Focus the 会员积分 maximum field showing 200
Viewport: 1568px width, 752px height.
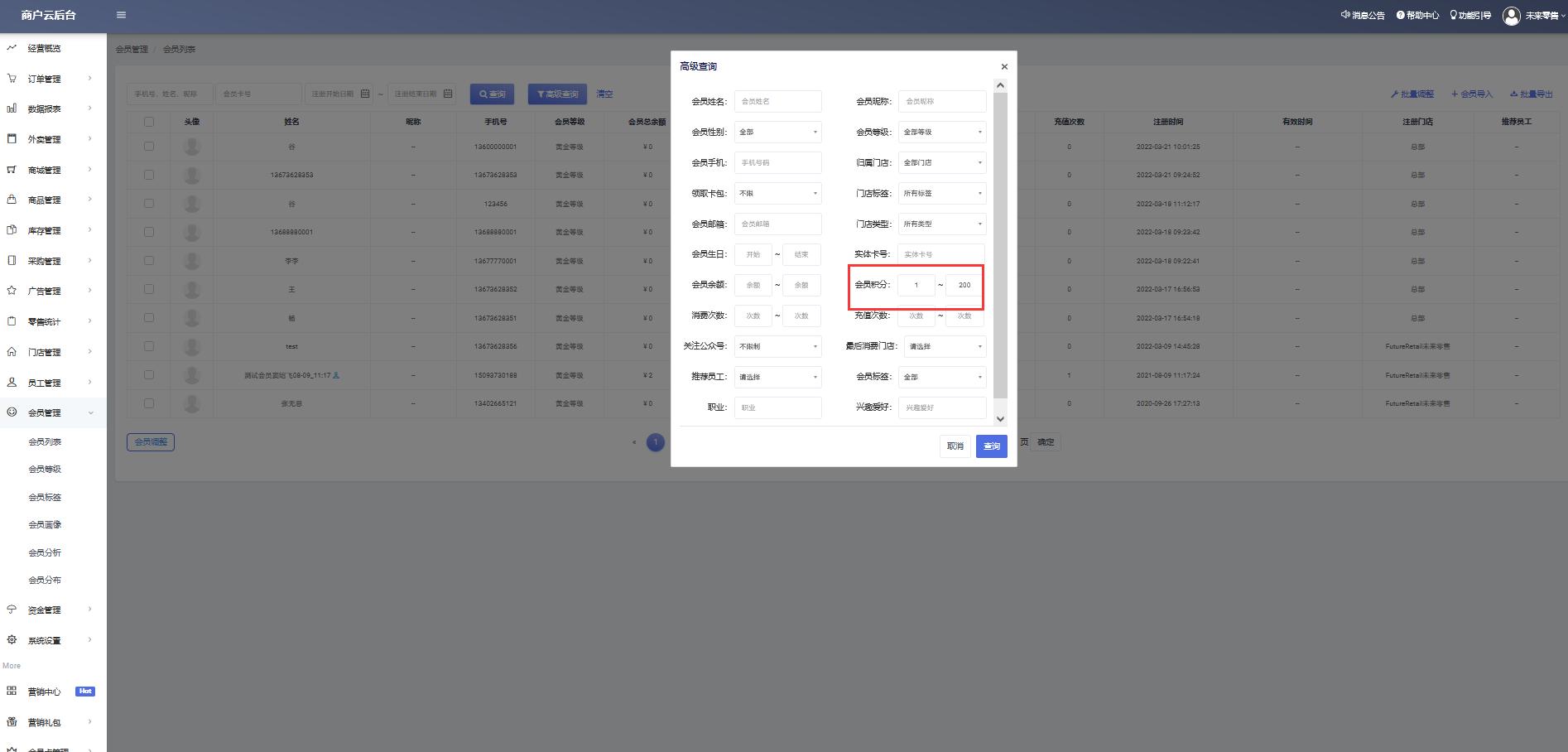coord(964,285)
